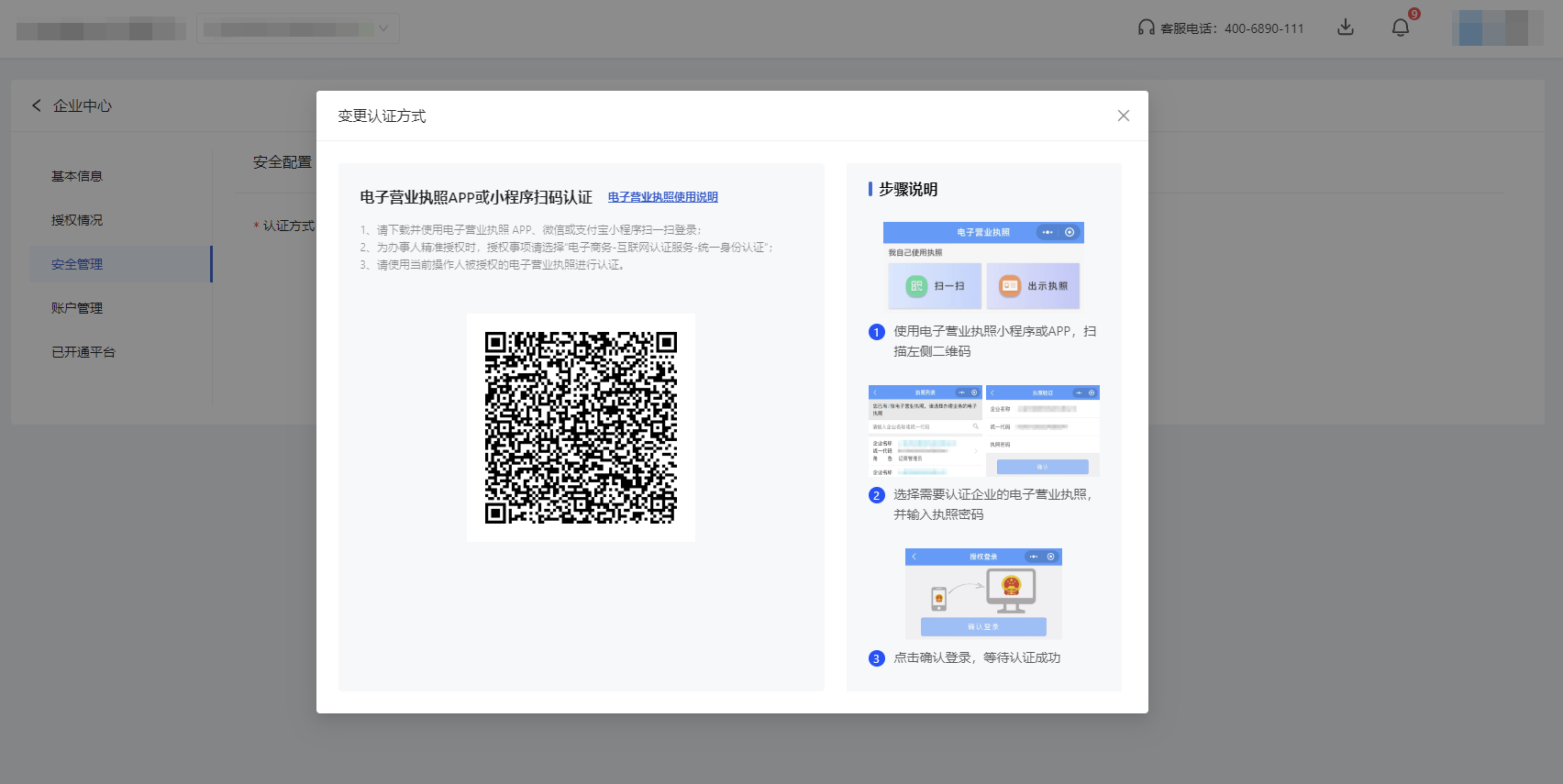Select 已开通平台 in the sidebar
This screenshot has height=784, width=1563.
[83, 352]
